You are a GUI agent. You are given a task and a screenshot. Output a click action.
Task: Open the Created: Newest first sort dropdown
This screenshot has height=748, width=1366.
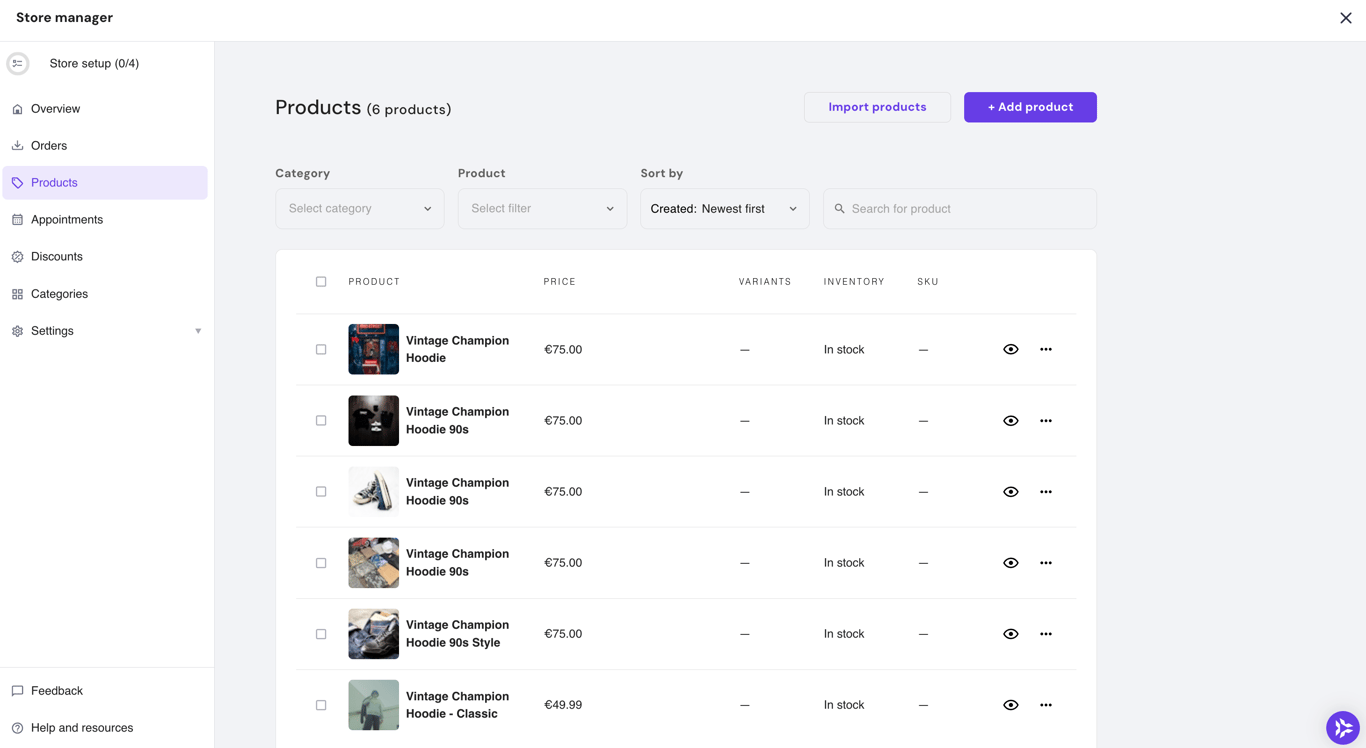coord(724,208)
